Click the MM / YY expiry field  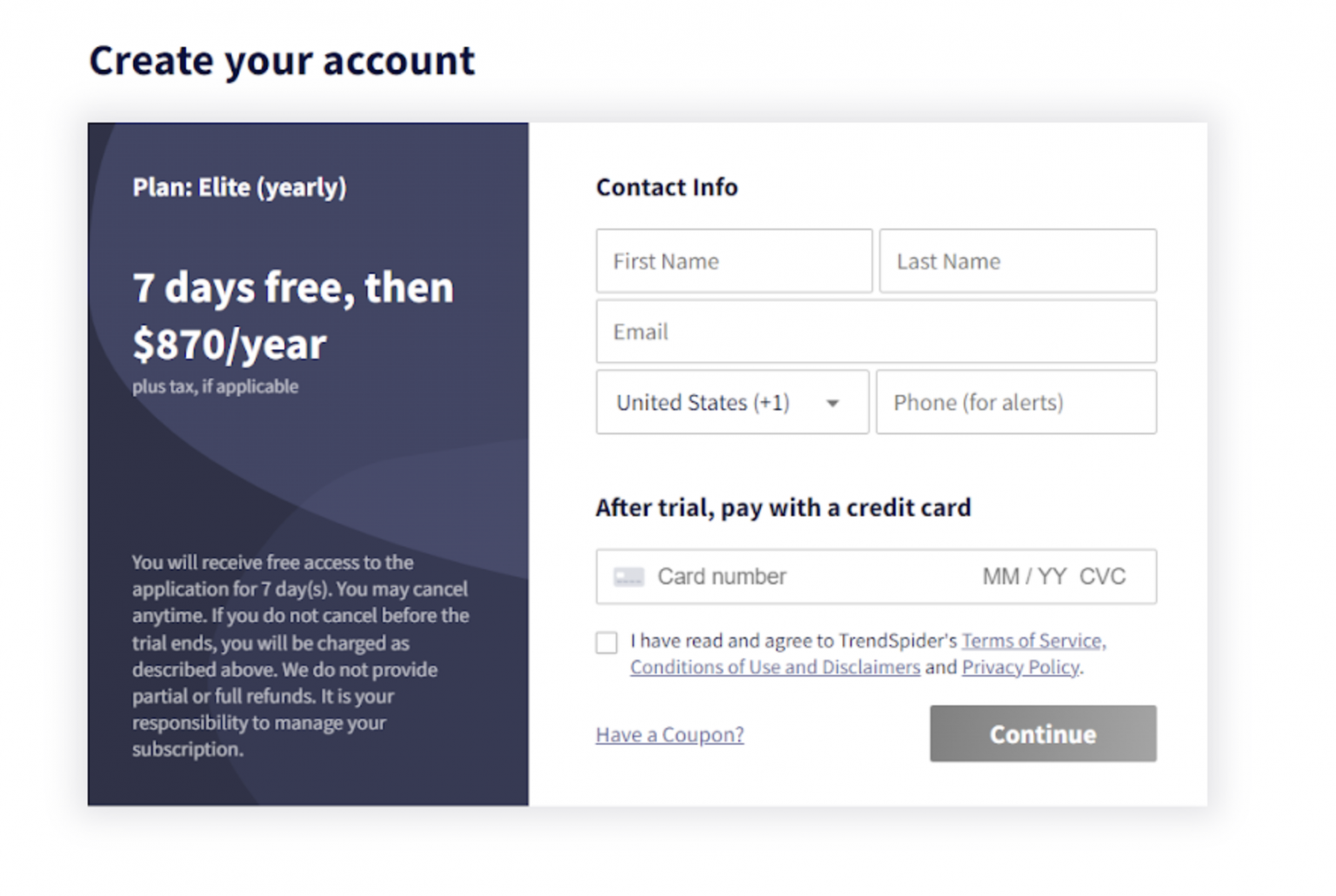tap(1023, 577)
